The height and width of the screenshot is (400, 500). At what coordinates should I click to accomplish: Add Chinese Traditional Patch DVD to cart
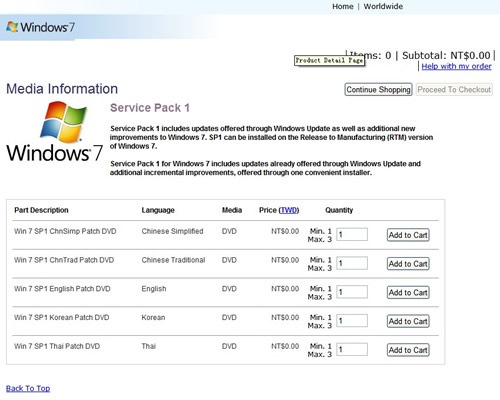408,264
